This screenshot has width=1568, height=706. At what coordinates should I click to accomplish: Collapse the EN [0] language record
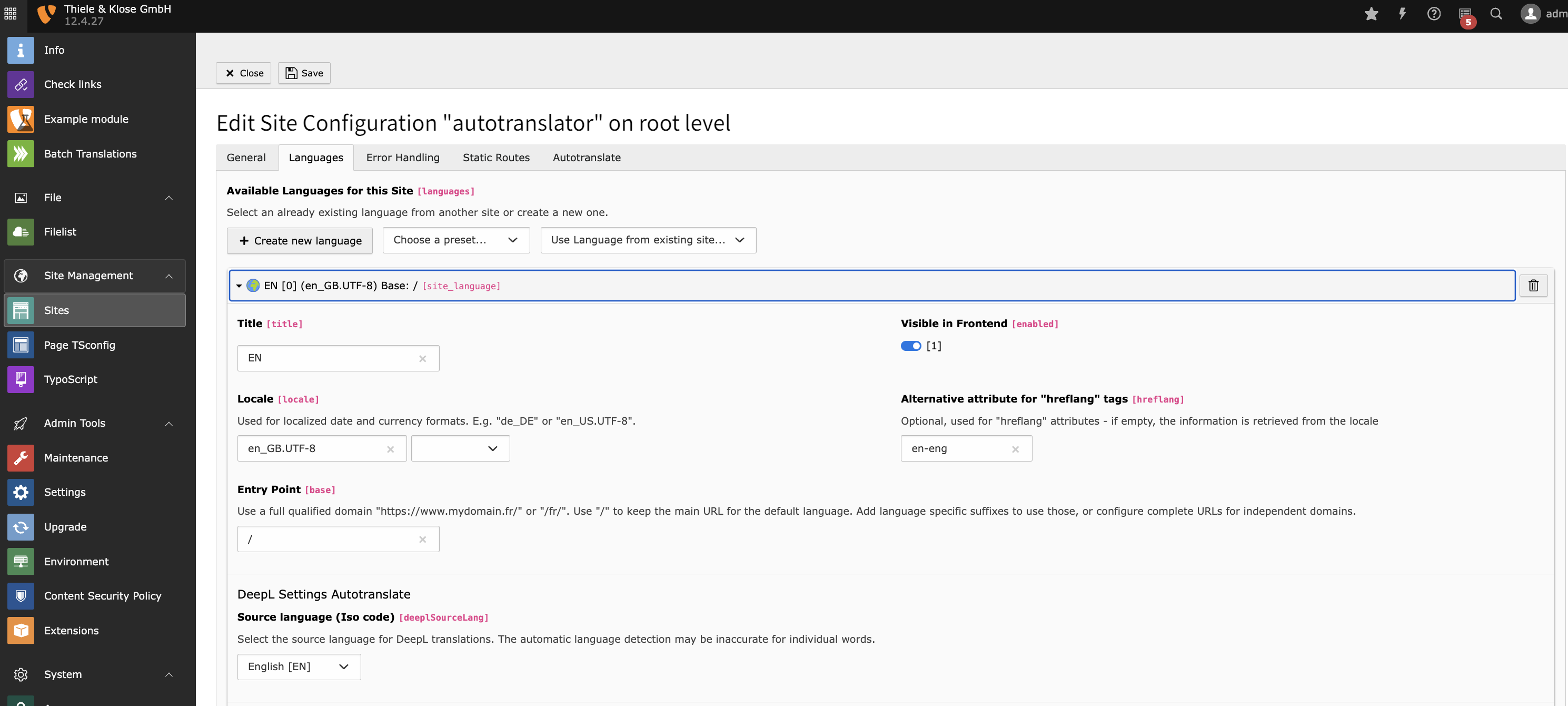871,285
